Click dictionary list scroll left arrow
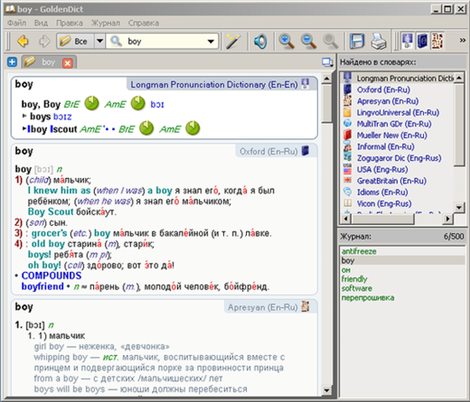Screen dimensions: 470x402 tap(346, 219)
